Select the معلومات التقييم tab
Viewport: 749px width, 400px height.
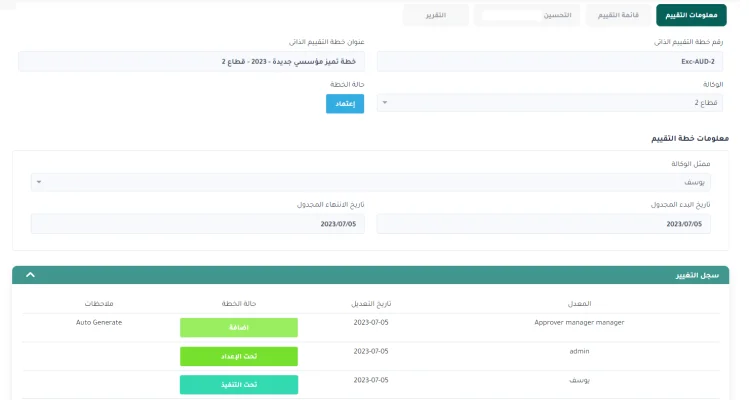(691, 15)
